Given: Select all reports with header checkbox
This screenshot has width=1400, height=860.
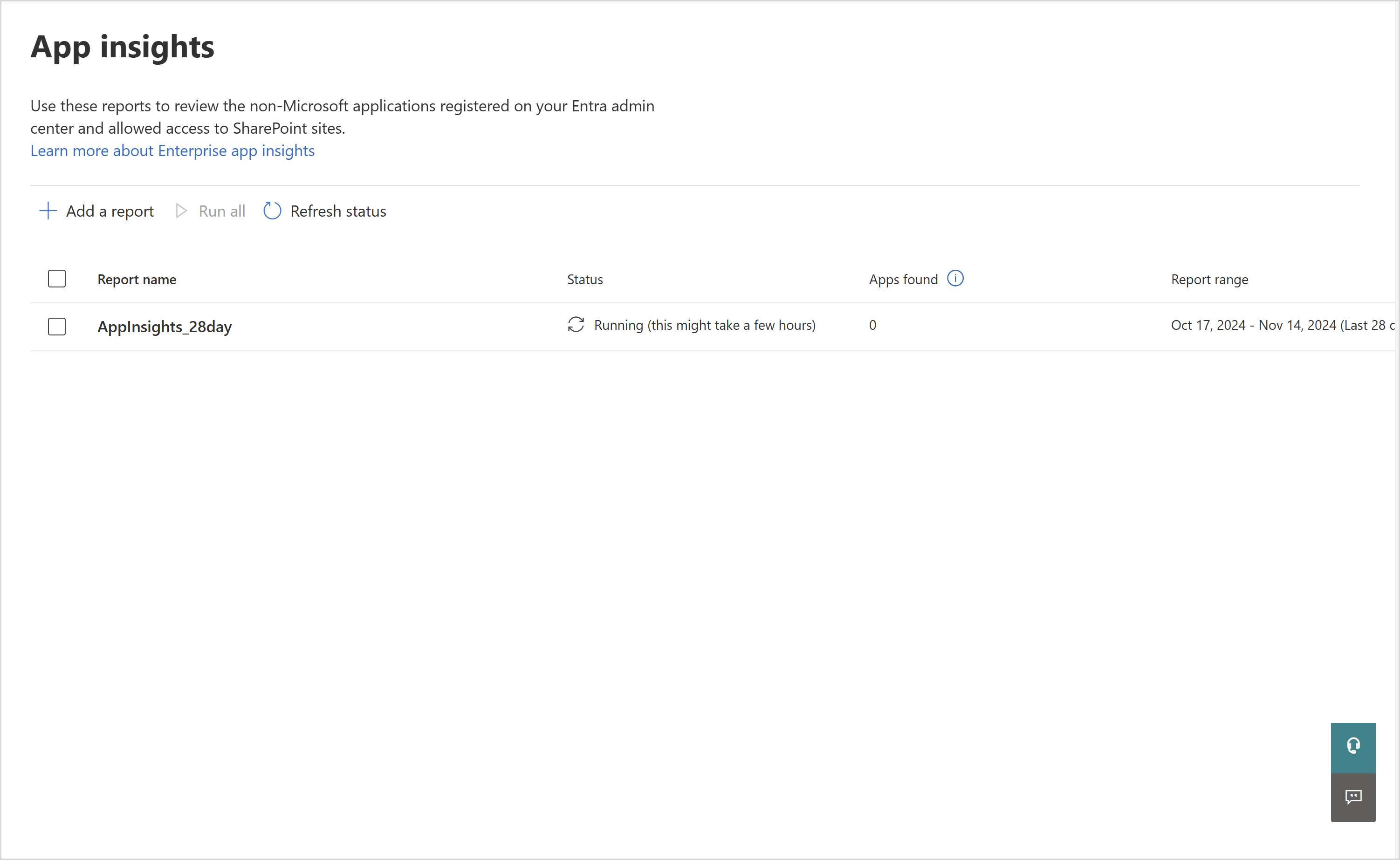Looking at the screenshot, I should coord(57,279).
